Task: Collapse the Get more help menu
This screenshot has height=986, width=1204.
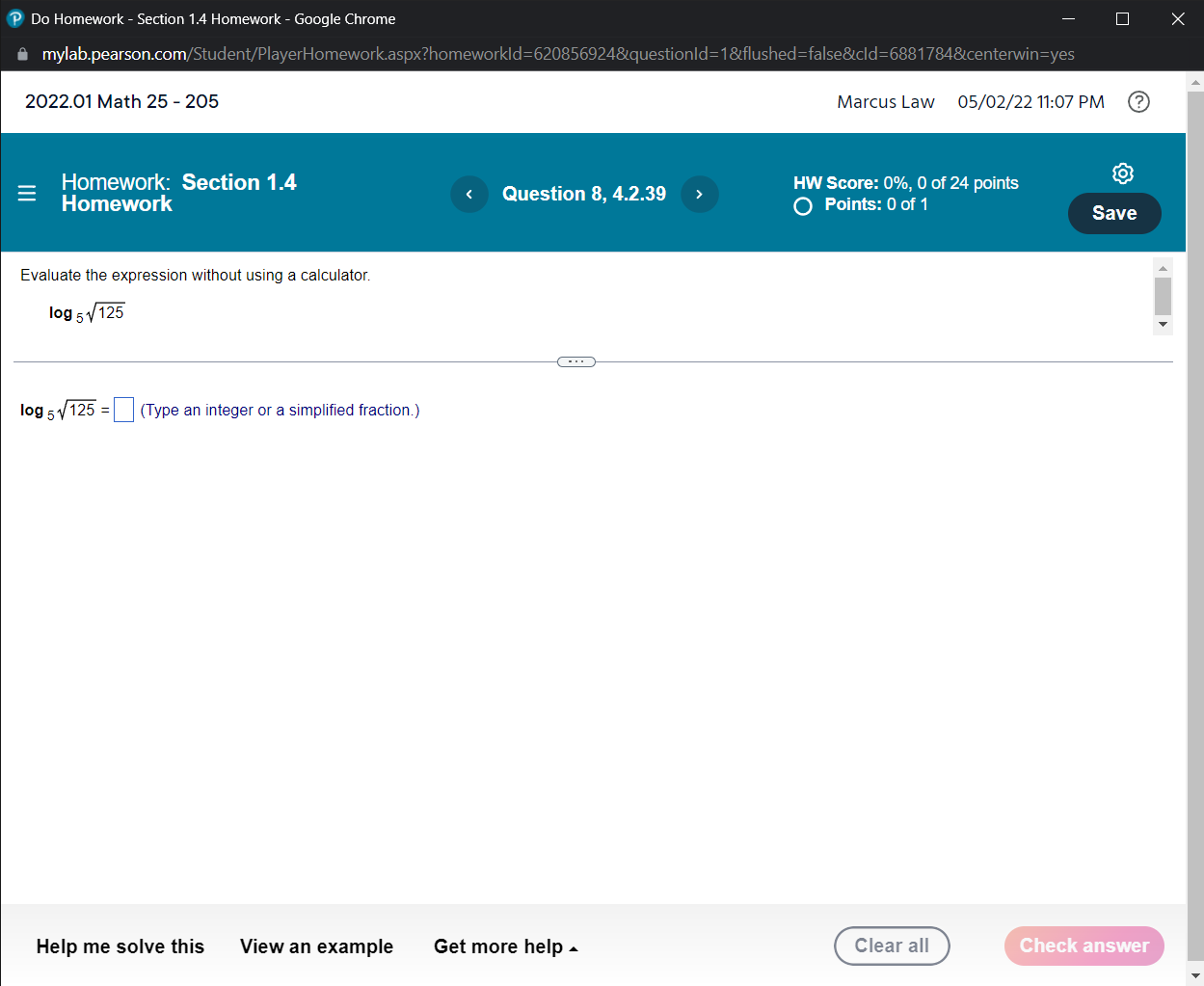Action: point(506,946)
